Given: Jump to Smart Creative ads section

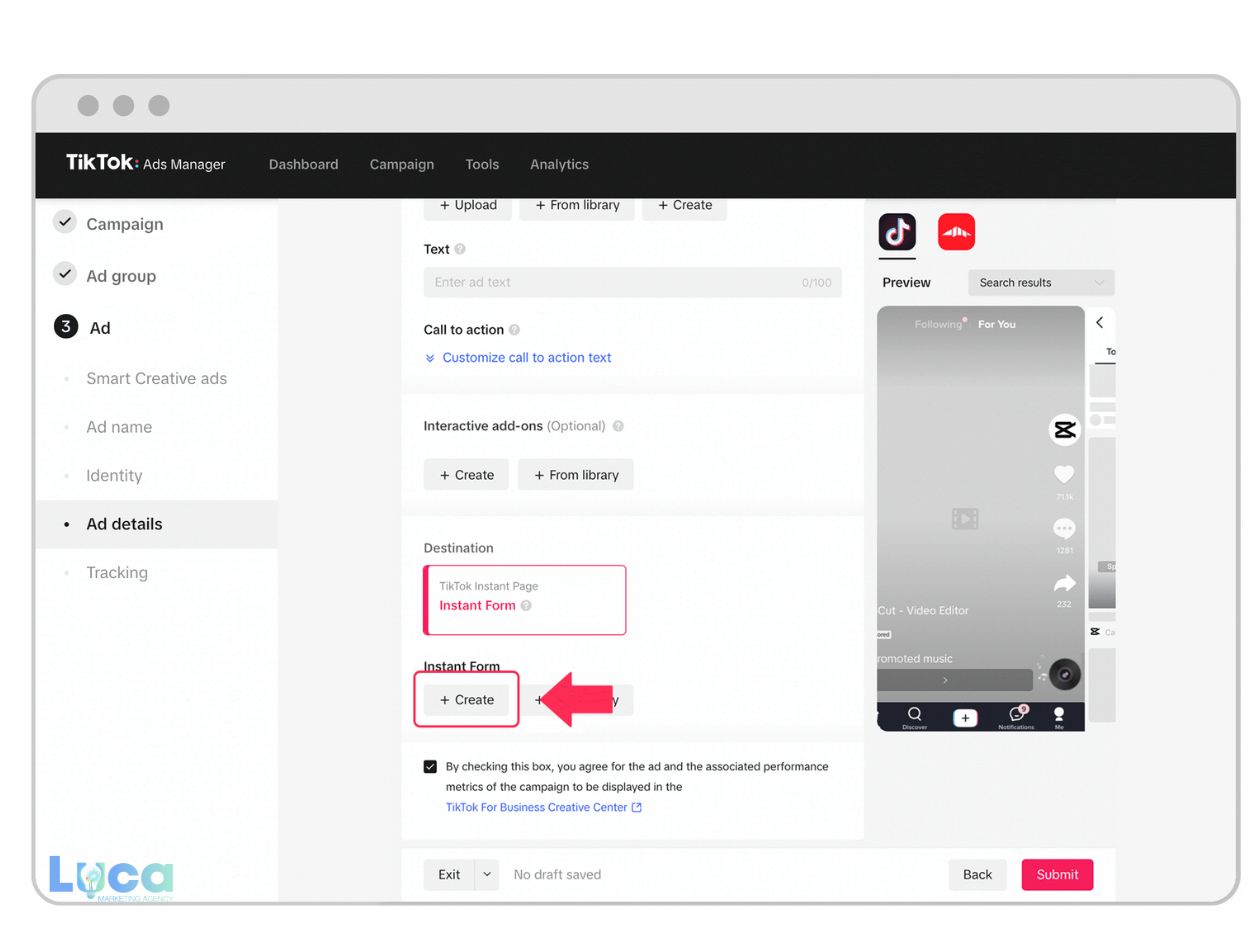Looking at the screenshot, I should pyautogui.click(x=156, y=378).
